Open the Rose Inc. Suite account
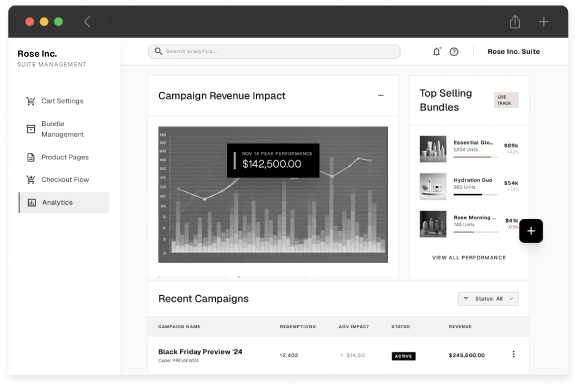579x388 pixels. (513, 52)
